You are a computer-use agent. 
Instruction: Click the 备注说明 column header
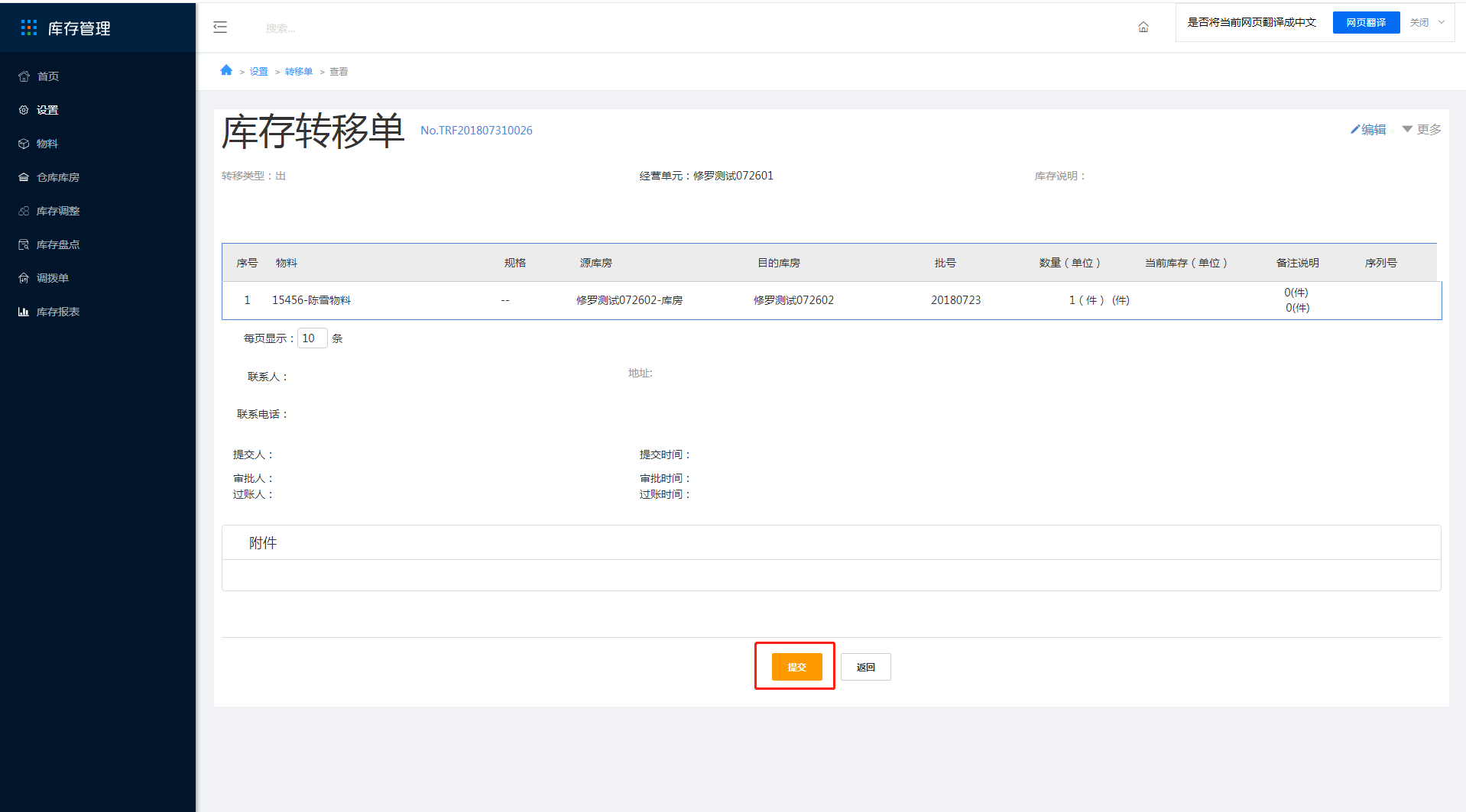tap(1297, 263)
